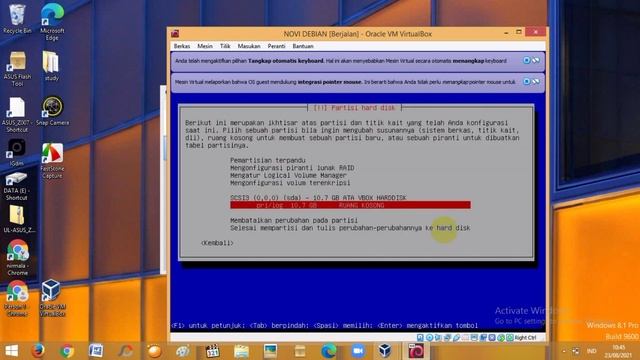
Task: Launch Snap Camera from desktop
Action: tap(52, 111)
